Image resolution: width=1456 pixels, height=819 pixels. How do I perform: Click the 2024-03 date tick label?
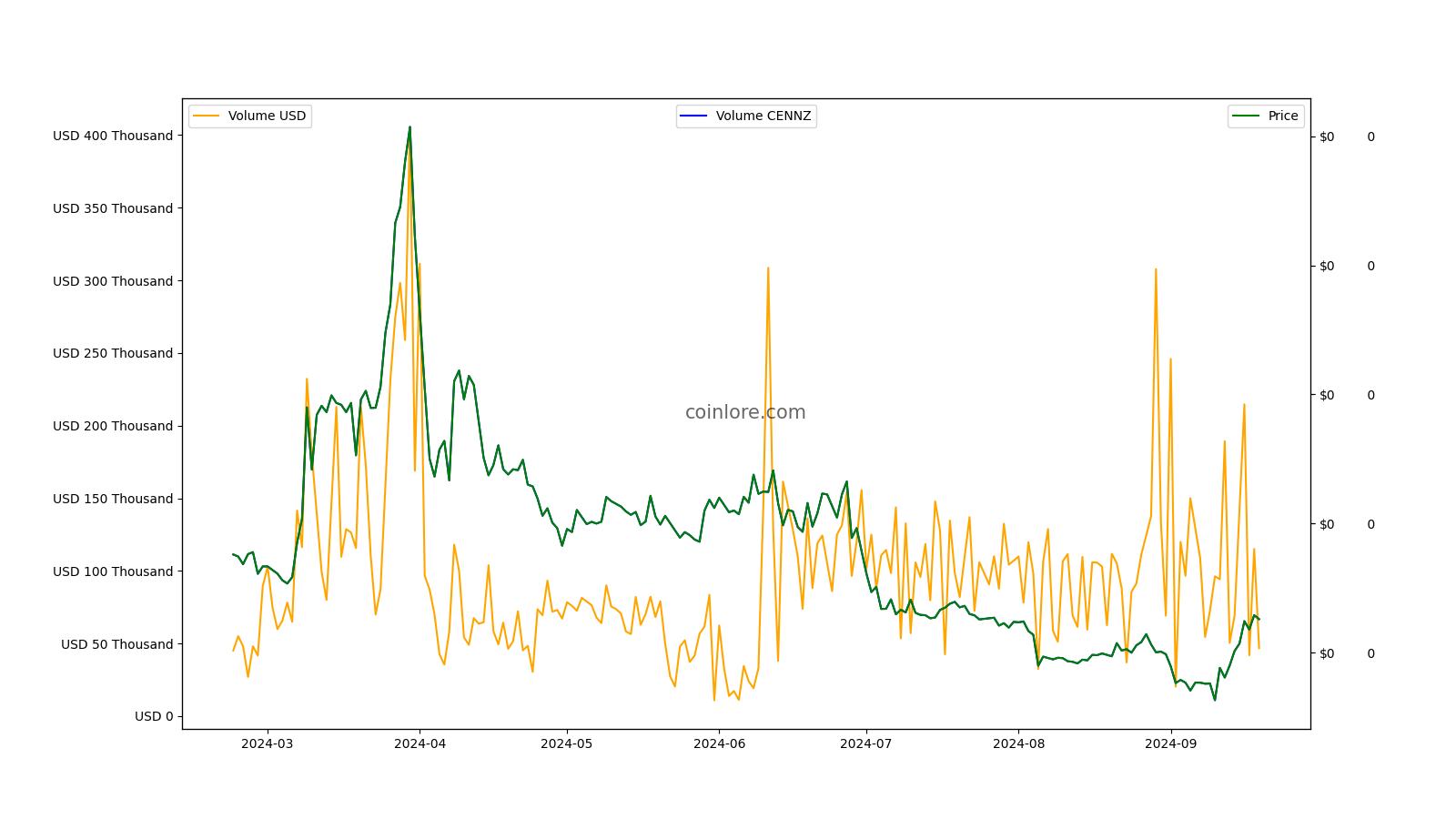(268, 743)
